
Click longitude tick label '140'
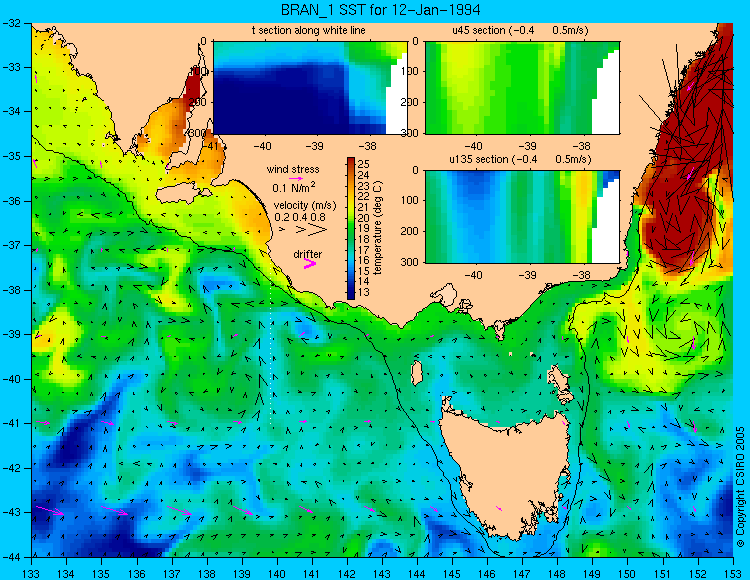277,573
